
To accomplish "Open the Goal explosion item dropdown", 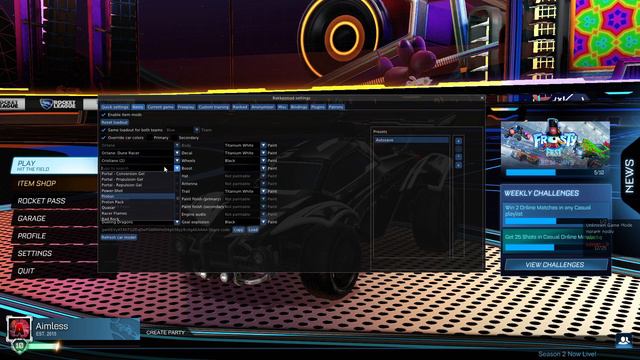I will pyautogui.click(x=177, y=222).
